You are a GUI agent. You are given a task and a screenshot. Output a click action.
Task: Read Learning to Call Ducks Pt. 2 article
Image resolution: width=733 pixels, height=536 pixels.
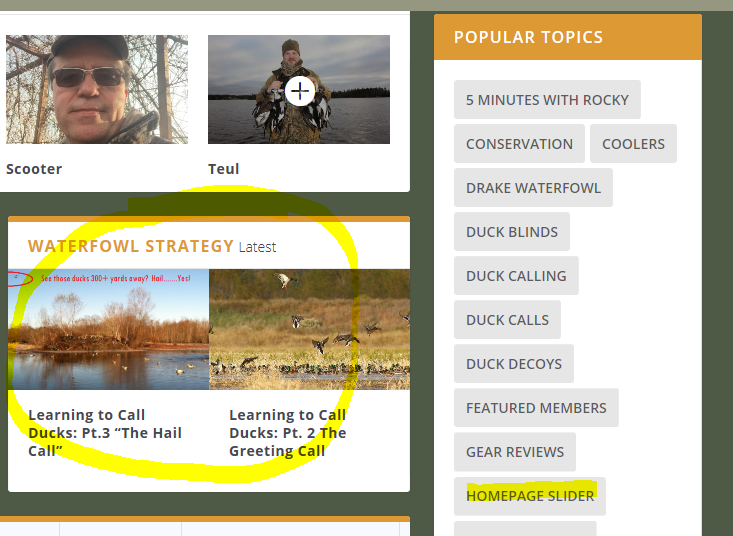coord(287,433)
